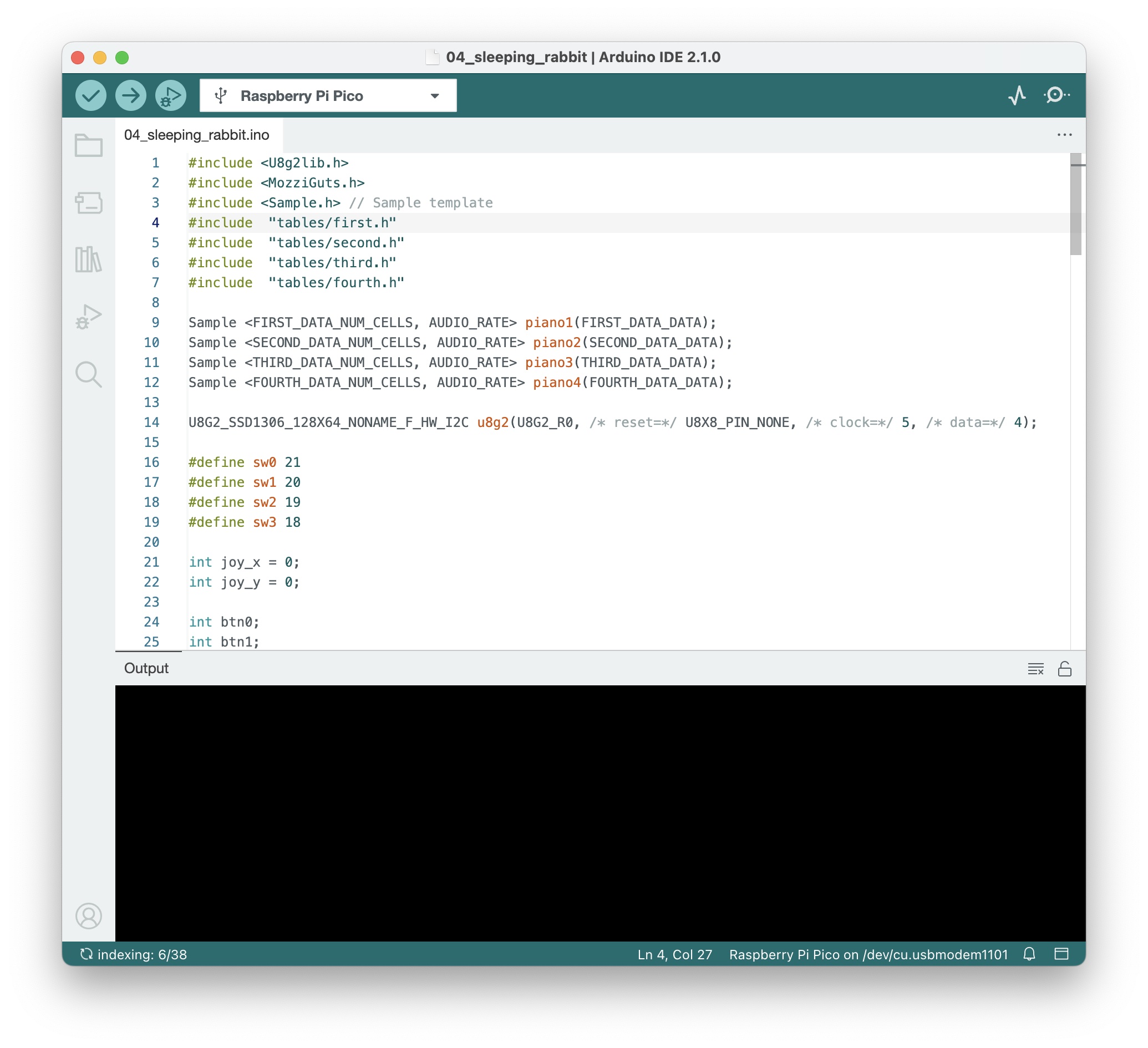Click the editor vertical scrollbar thumb

click(1075, 204)
